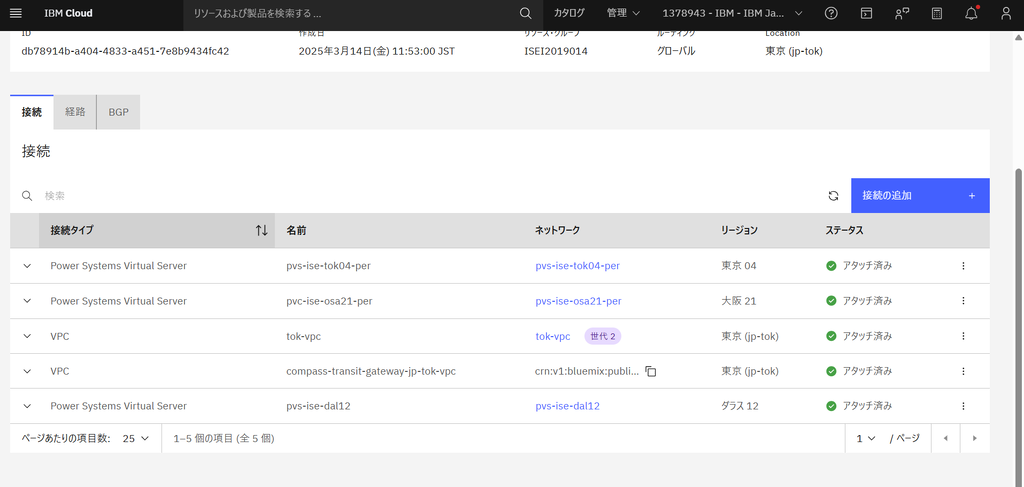This screenshot has height=487, width=1024.
Task: Open the pvs-ise-osa21-per network link
Action: 578,301
